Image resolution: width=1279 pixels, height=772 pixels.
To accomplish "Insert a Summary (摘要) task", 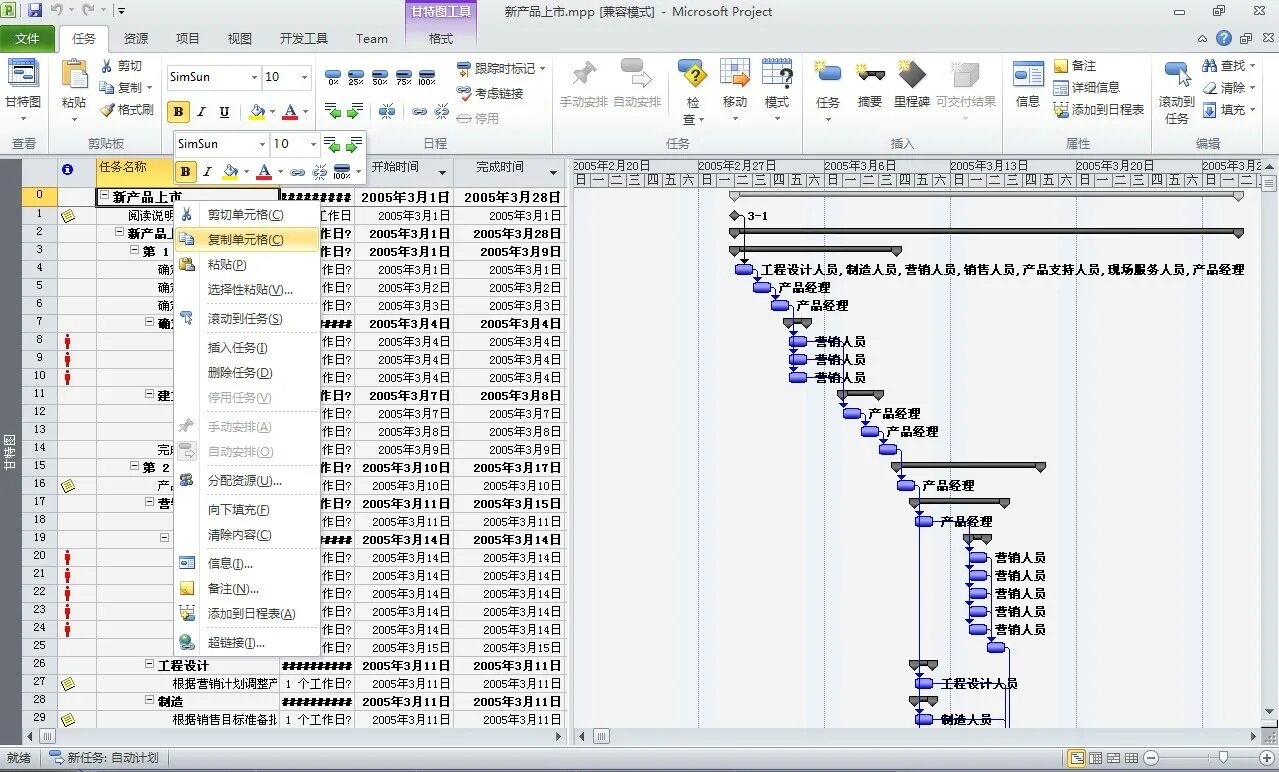I will 870,84.
